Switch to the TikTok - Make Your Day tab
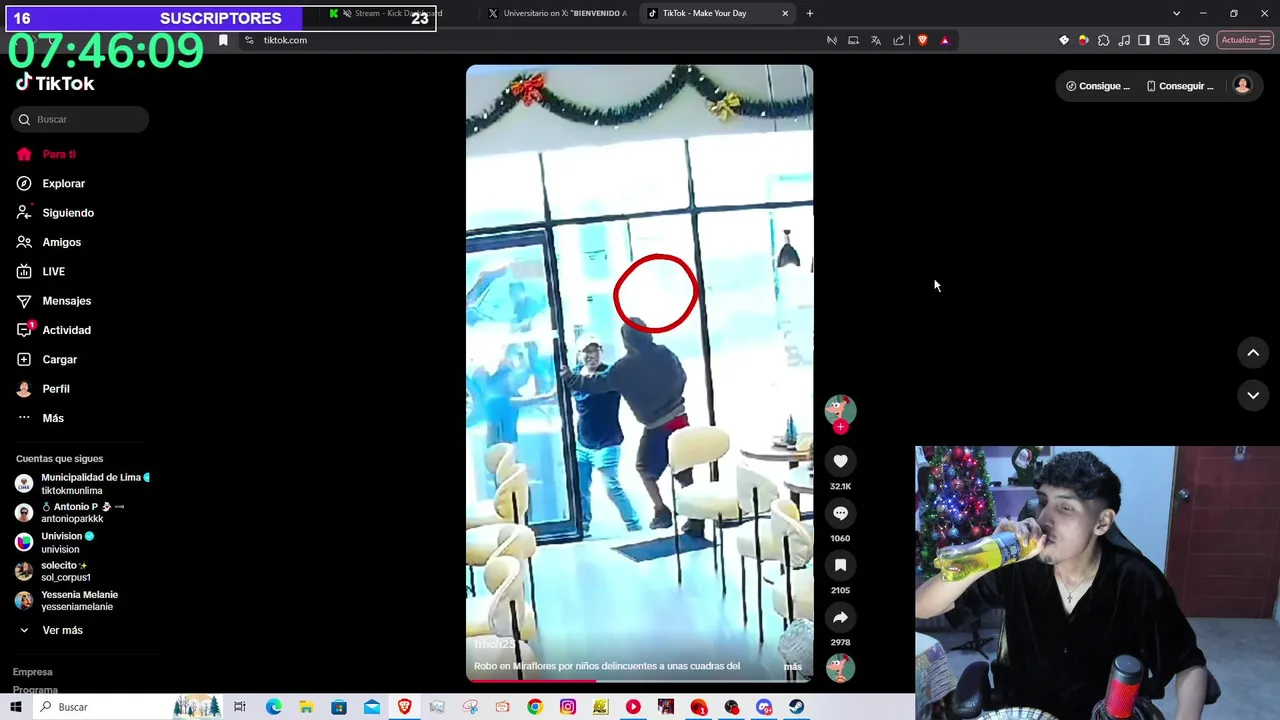 [x=704, y=13]
